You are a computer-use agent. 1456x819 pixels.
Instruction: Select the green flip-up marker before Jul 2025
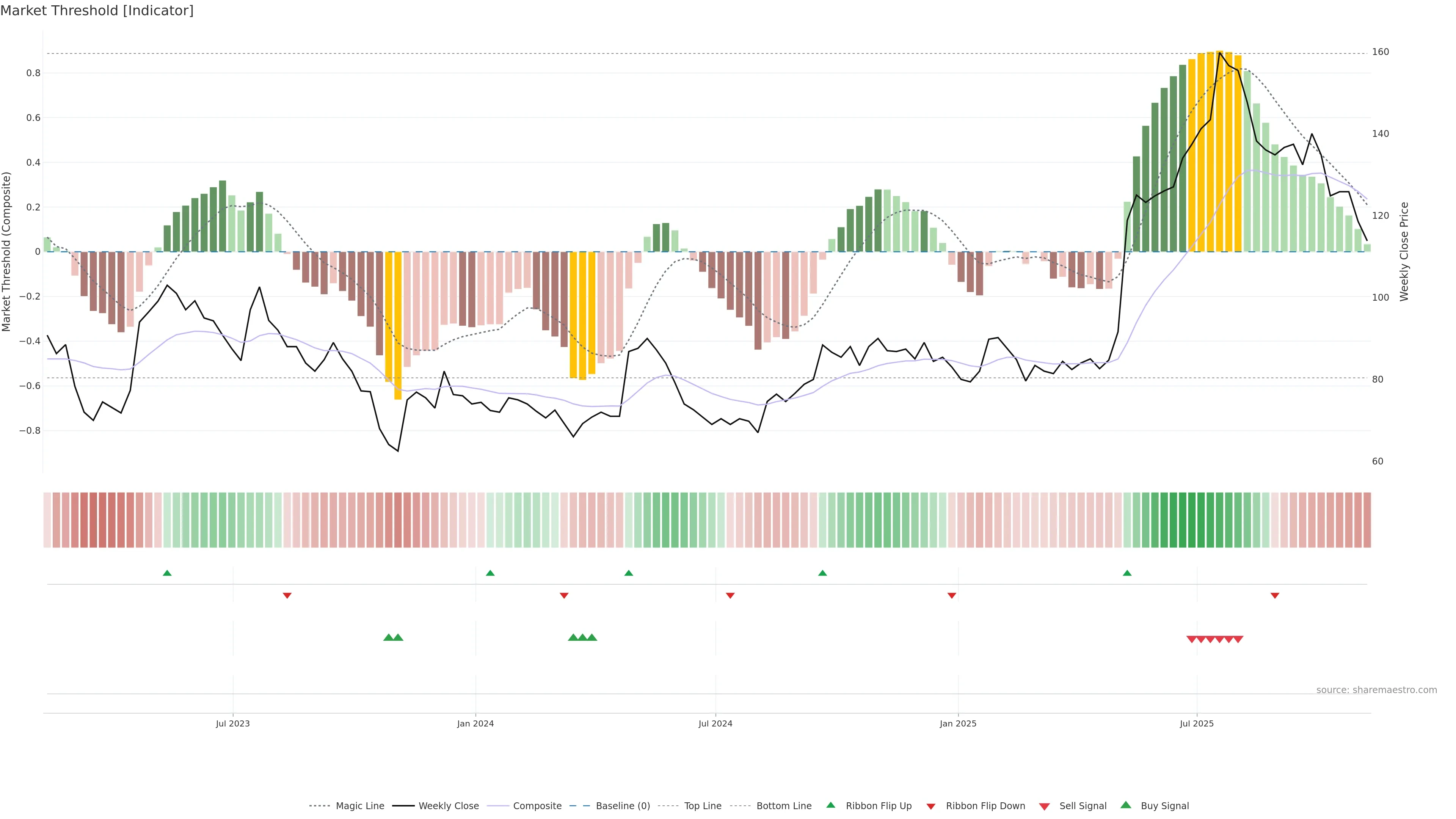(1127, 573)
